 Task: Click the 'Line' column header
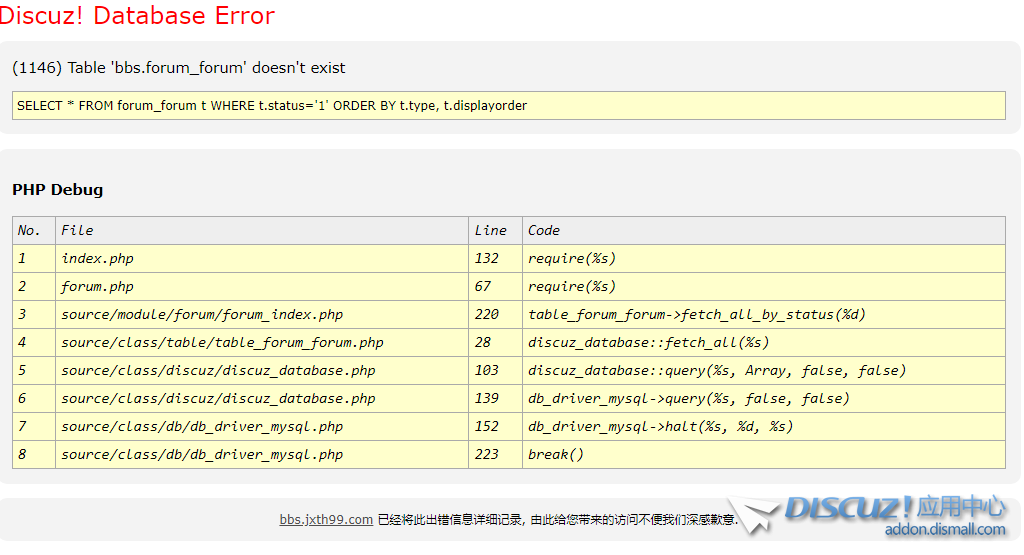click(x=495, y=230)
